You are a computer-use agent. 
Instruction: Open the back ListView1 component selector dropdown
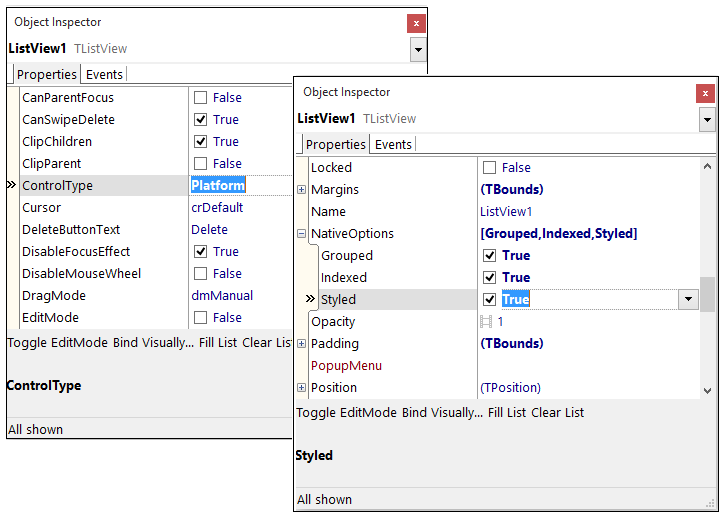pyautogui.click(x=417, y=49)
